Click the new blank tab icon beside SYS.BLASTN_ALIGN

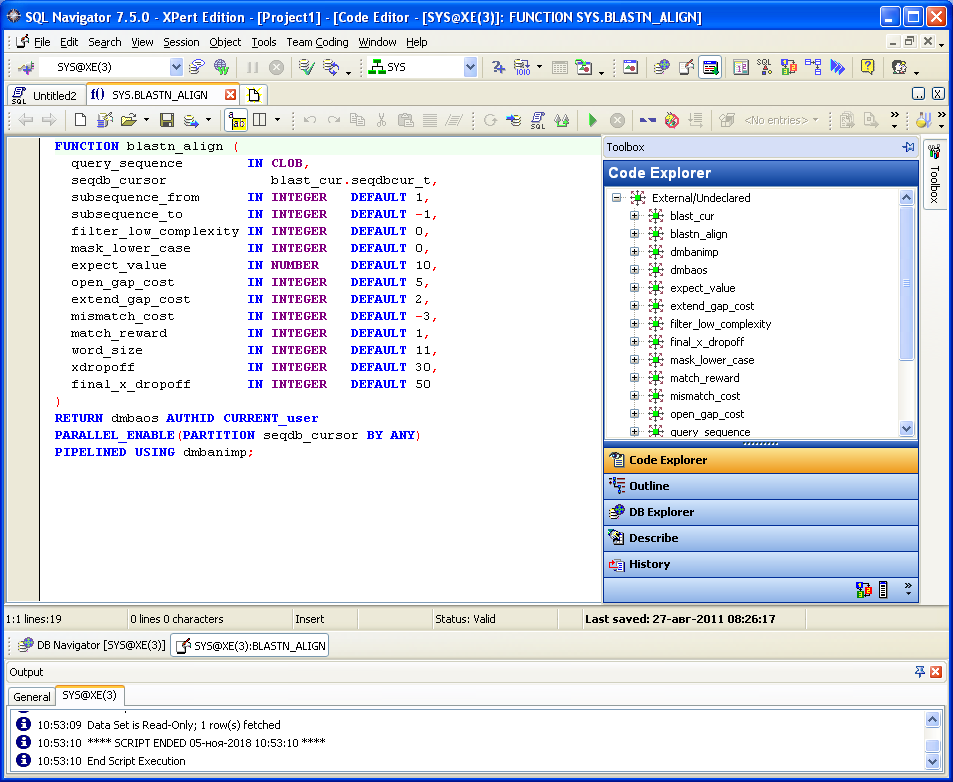click(x=254, y=95)
